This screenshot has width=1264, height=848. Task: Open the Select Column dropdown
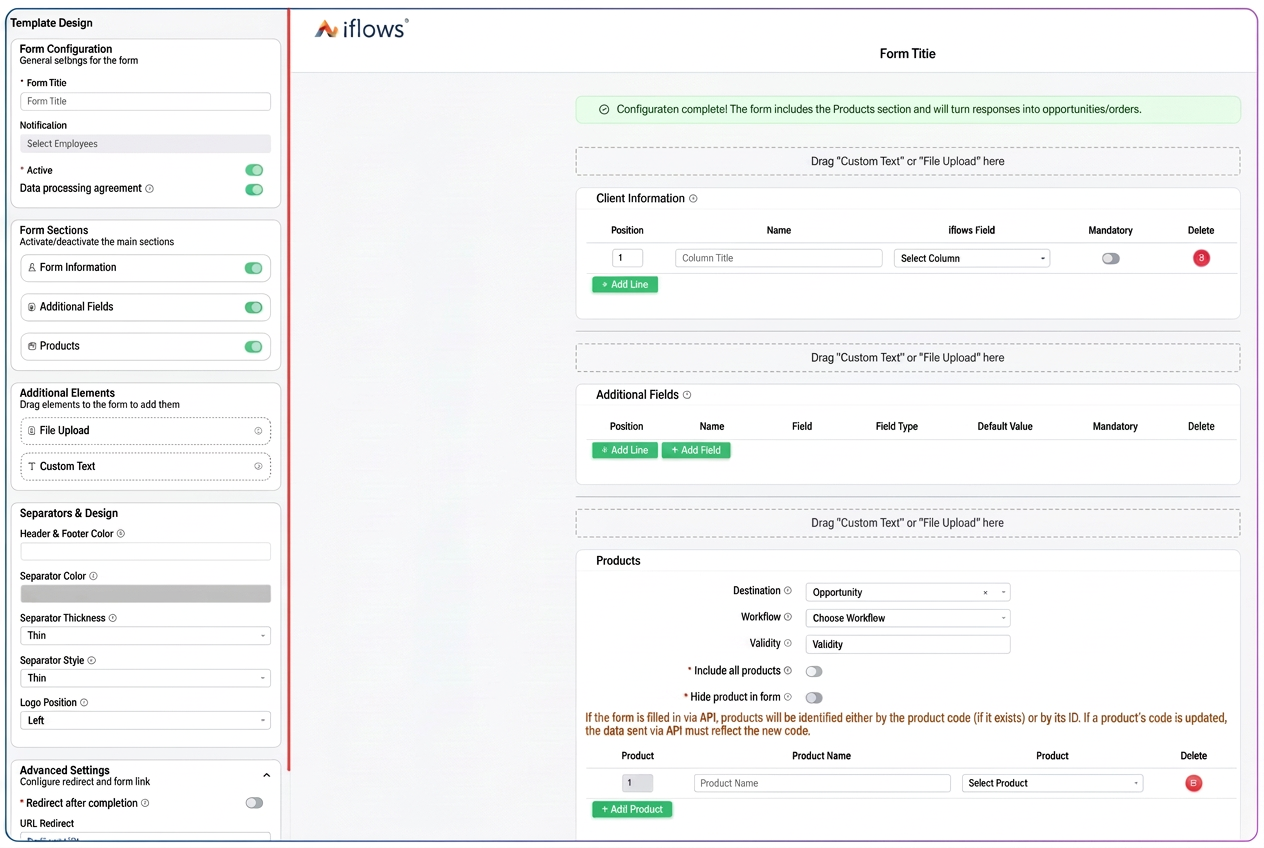click(972, 258)
